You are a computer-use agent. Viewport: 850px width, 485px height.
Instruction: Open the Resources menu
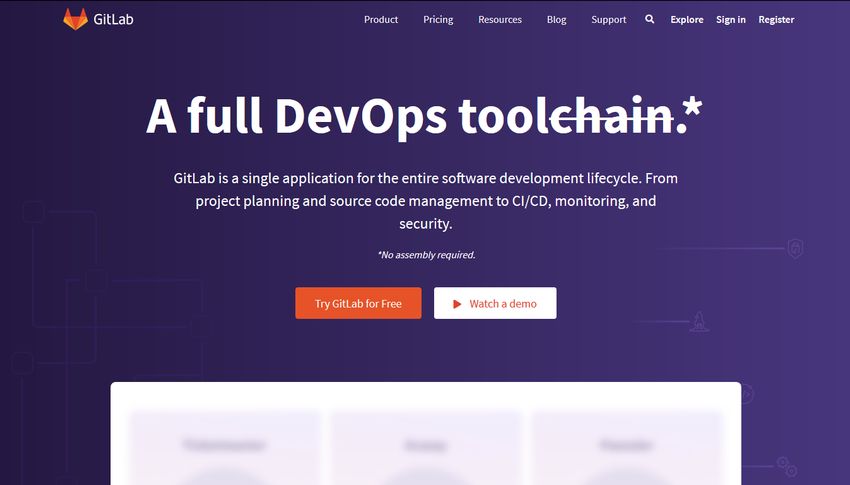click(500, 20)
